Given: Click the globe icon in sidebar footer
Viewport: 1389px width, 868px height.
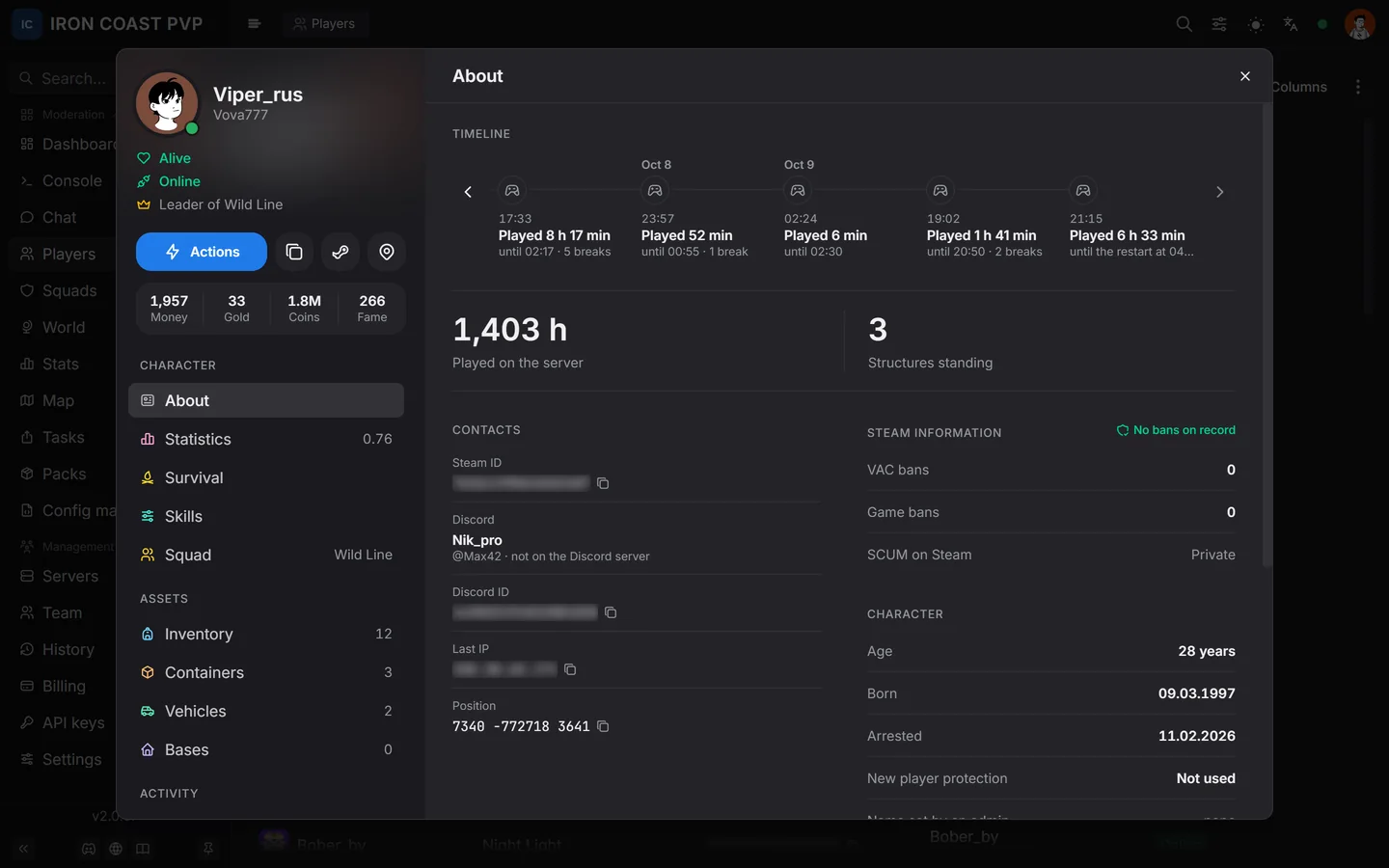Looking at the screenshot, I should (x=116, y=849).
